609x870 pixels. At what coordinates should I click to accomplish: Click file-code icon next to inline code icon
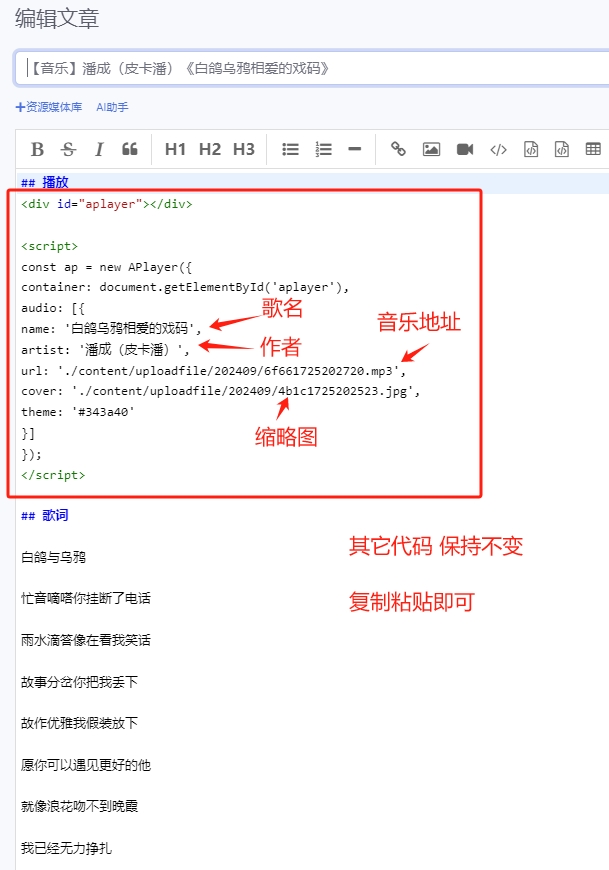pyautogui.click(x=531, y=149)
